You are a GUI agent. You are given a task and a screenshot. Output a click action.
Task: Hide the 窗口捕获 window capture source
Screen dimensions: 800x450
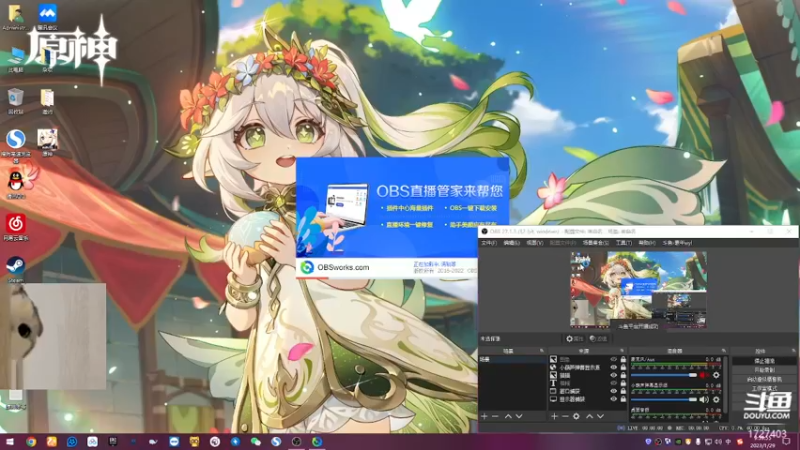pyautogui.click(x=613, y=391)
